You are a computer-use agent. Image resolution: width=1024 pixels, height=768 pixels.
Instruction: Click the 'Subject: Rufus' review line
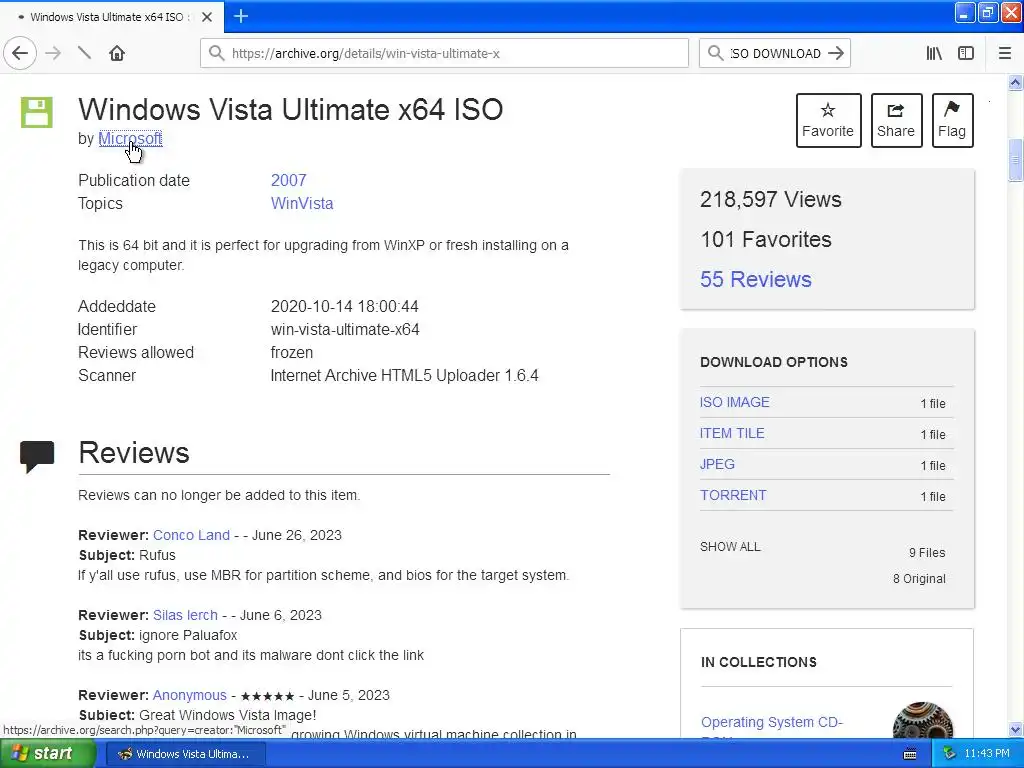click(127, 555)
